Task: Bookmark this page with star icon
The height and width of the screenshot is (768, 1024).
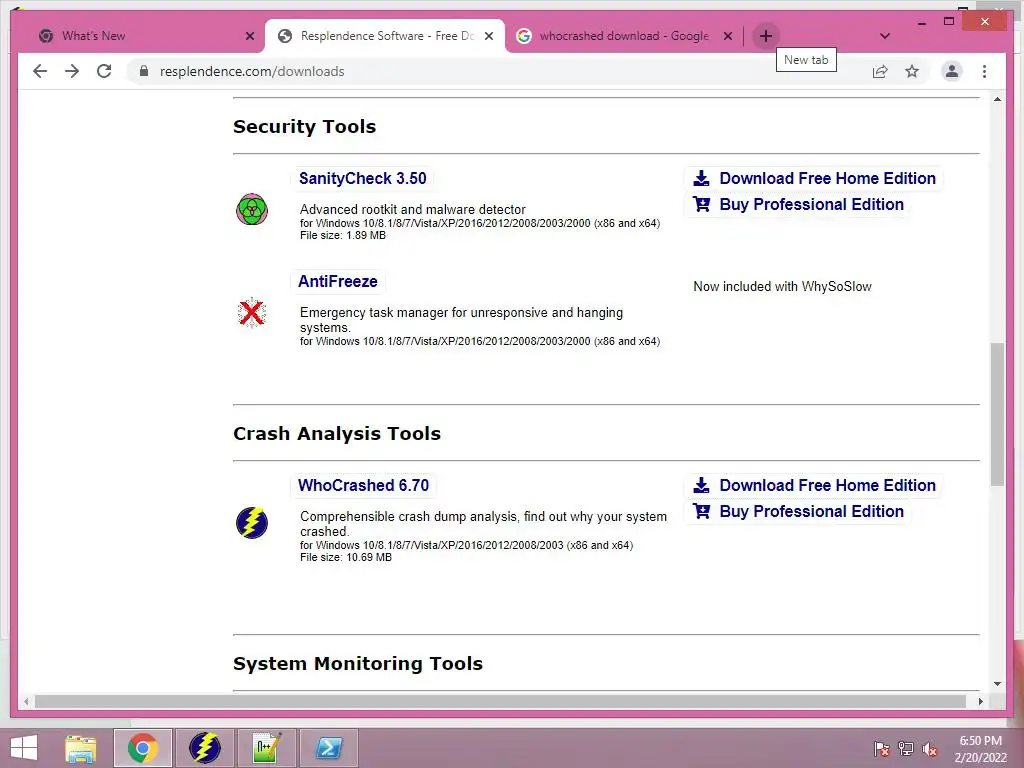Action: click(912, 71)
